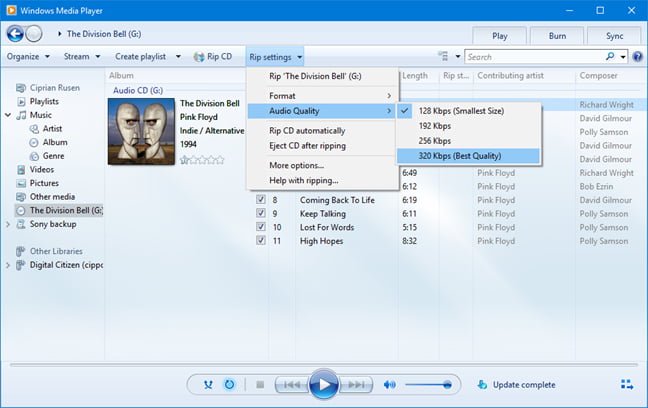Open More options...

[322, 165]
